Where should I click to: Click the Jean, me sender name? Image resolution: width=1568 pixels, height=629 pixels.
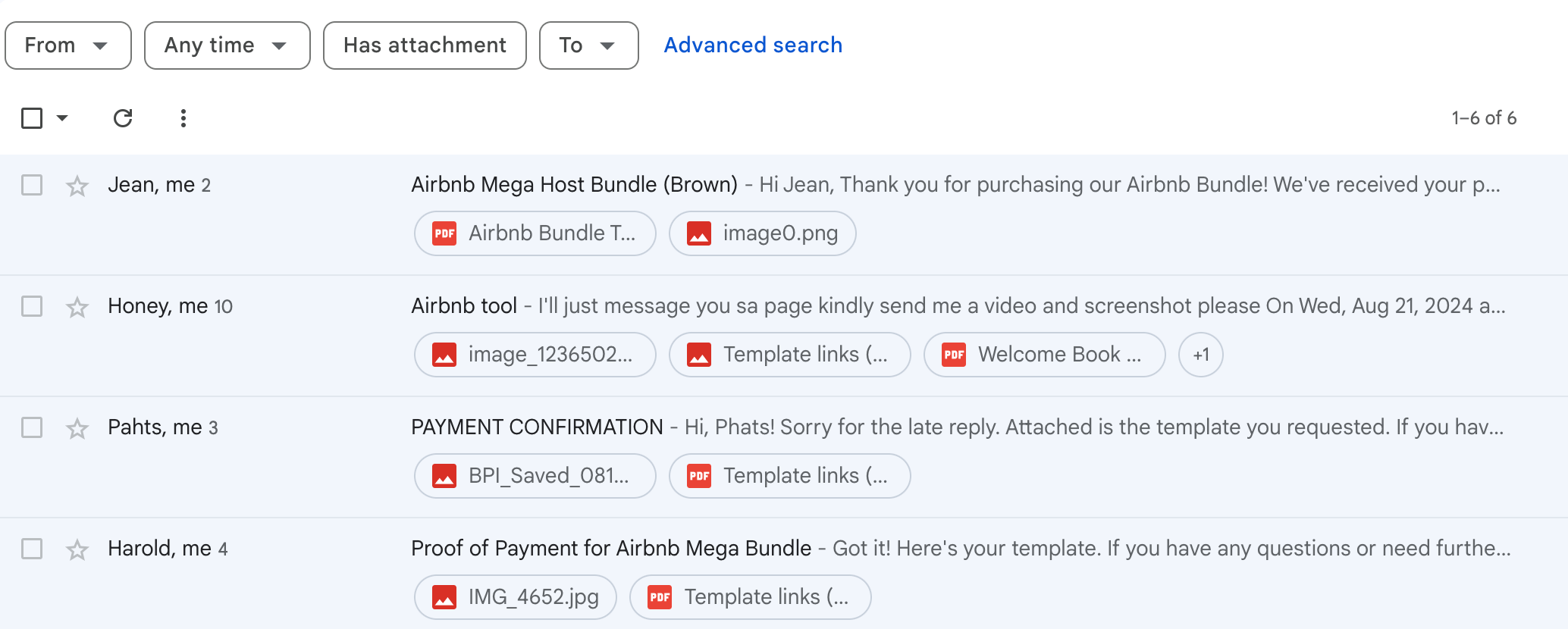tap(151, 185)
